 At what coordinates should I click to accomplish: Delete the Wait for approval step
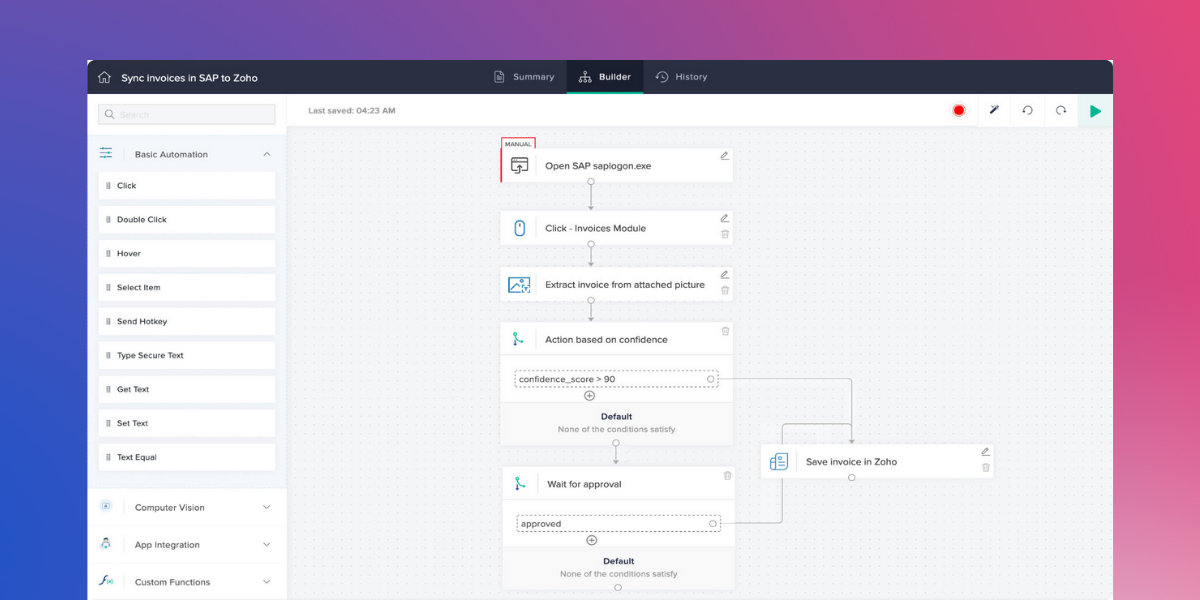coord(727,476)
